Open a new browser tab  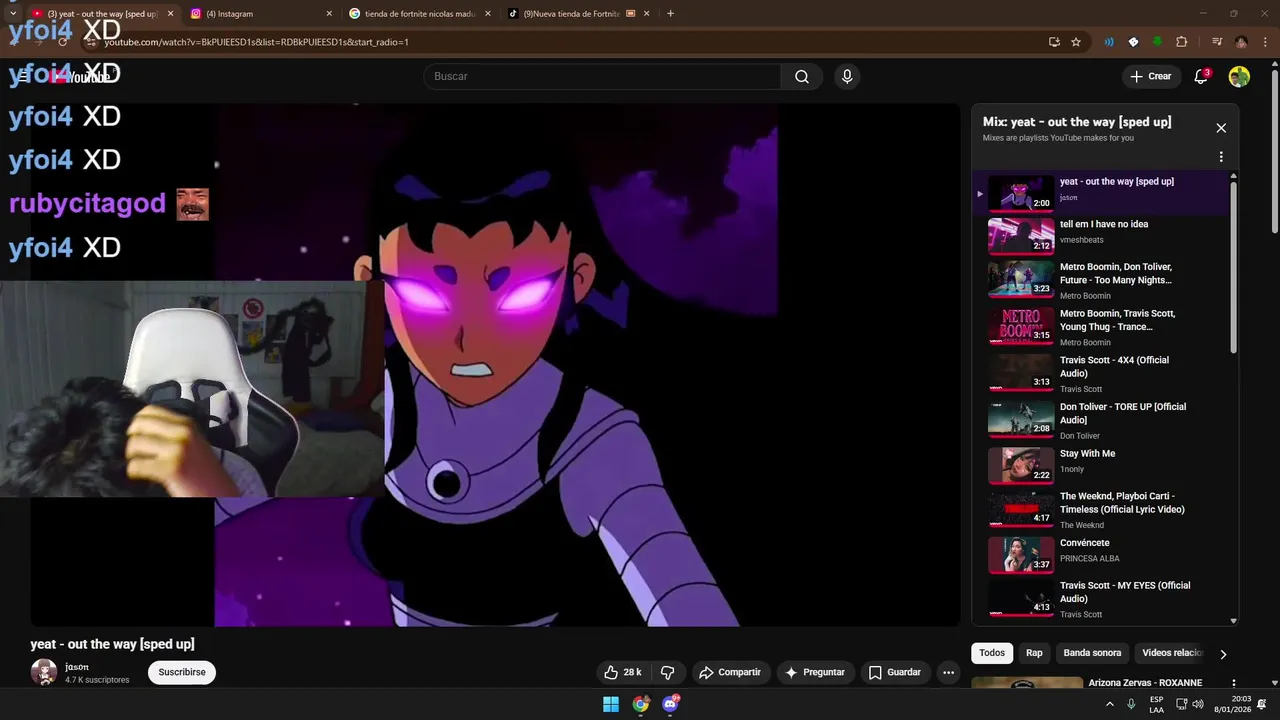click(x=670, y=14)
